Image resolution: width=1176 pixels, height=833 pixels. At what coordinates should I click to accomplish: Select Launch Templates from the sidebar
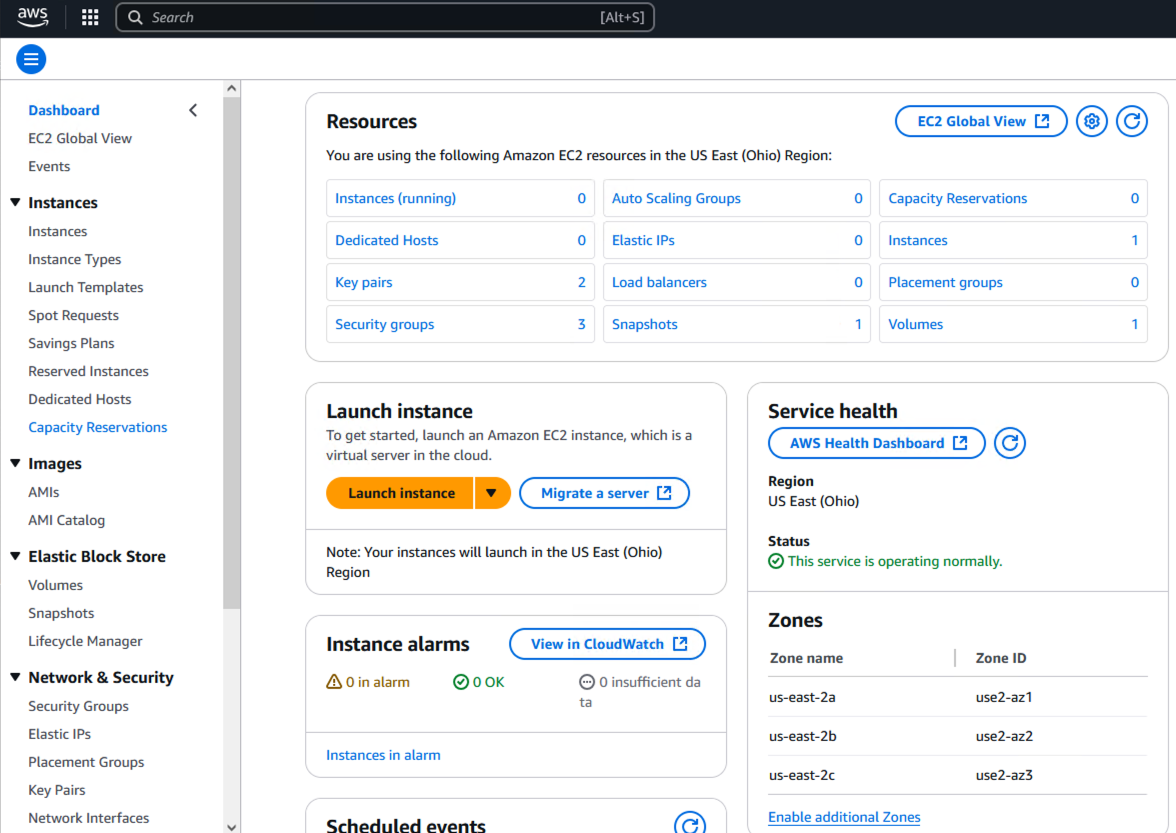(x=86, y=287)
